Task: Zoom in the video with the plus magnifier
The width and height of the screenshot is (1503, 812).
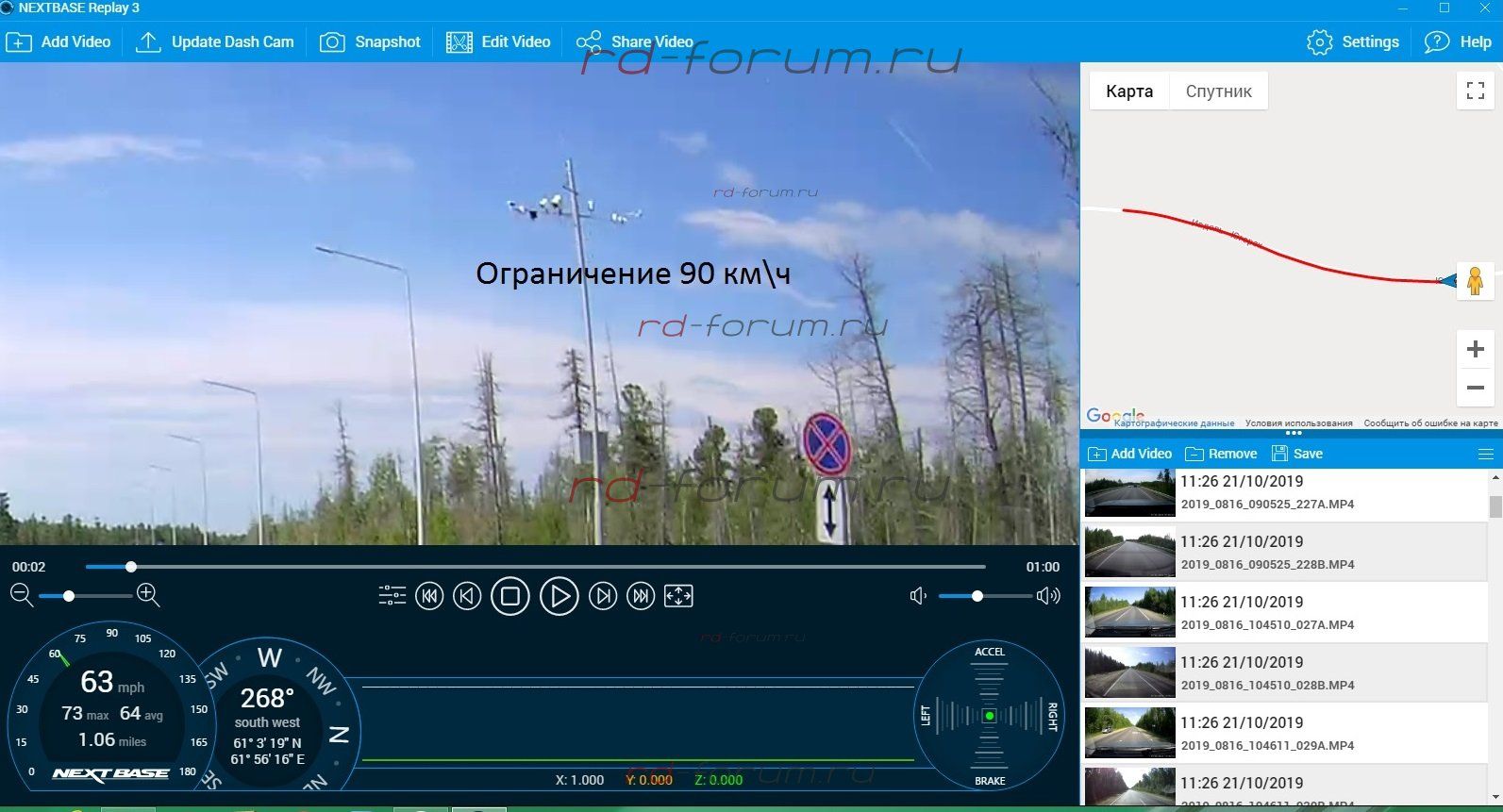Action: (x=148, y=595)
